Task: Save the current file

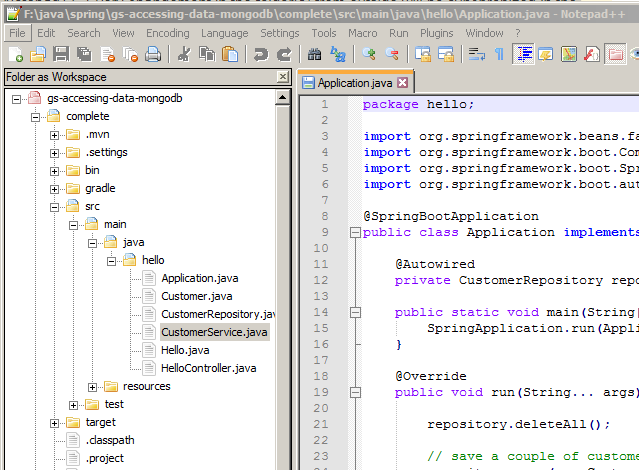Action: tap(61, 54)
